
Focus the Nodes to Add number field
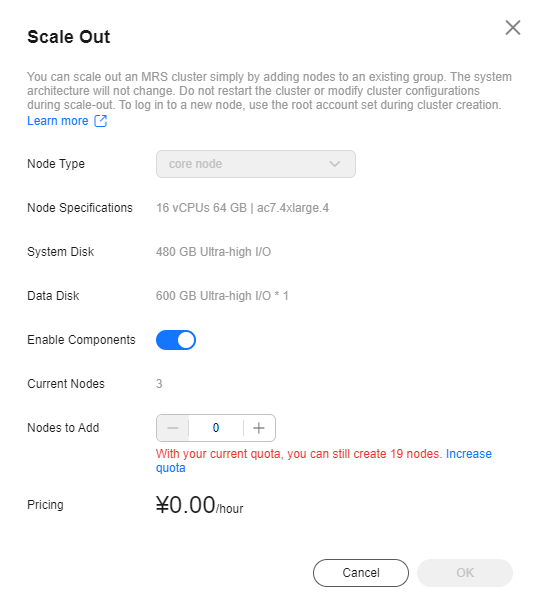[216, 428]
